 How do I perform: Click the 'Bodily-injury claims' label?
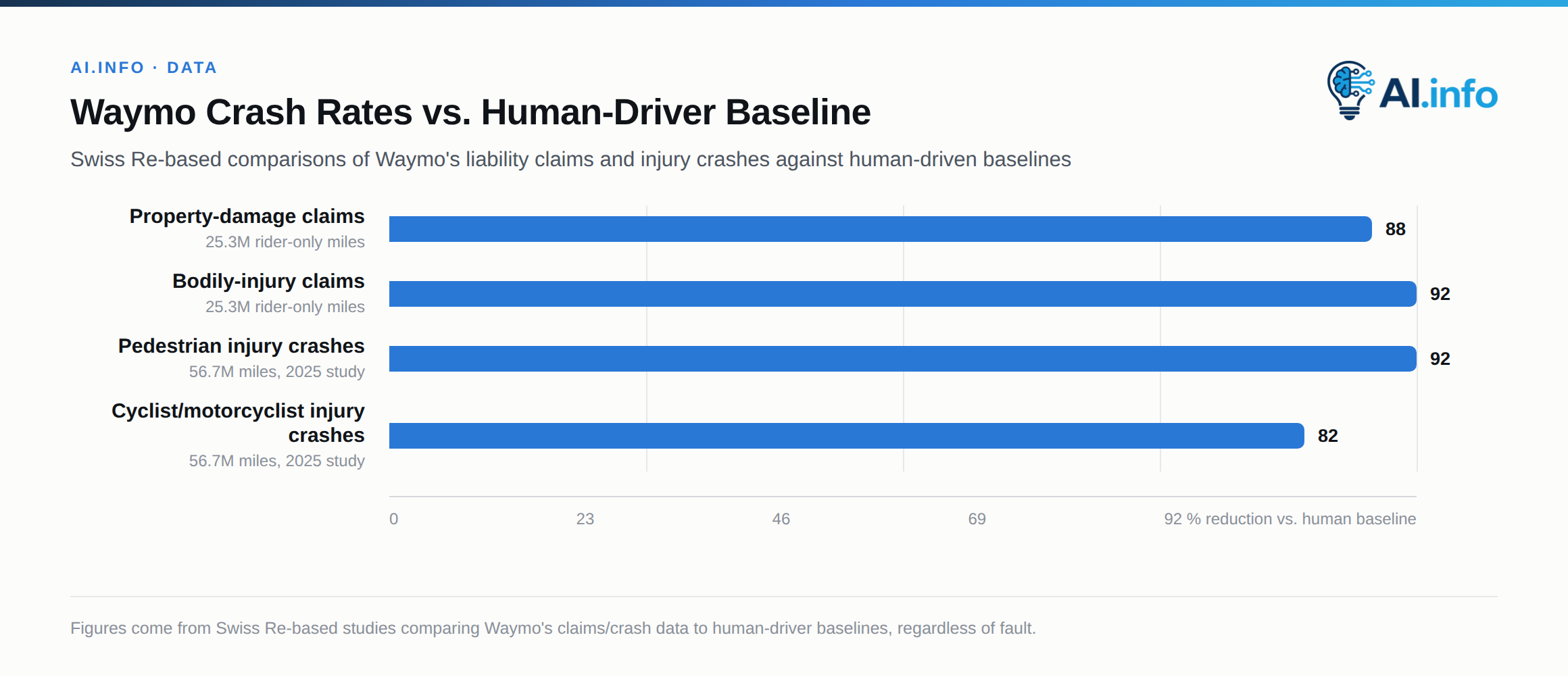tap(268, 281)
